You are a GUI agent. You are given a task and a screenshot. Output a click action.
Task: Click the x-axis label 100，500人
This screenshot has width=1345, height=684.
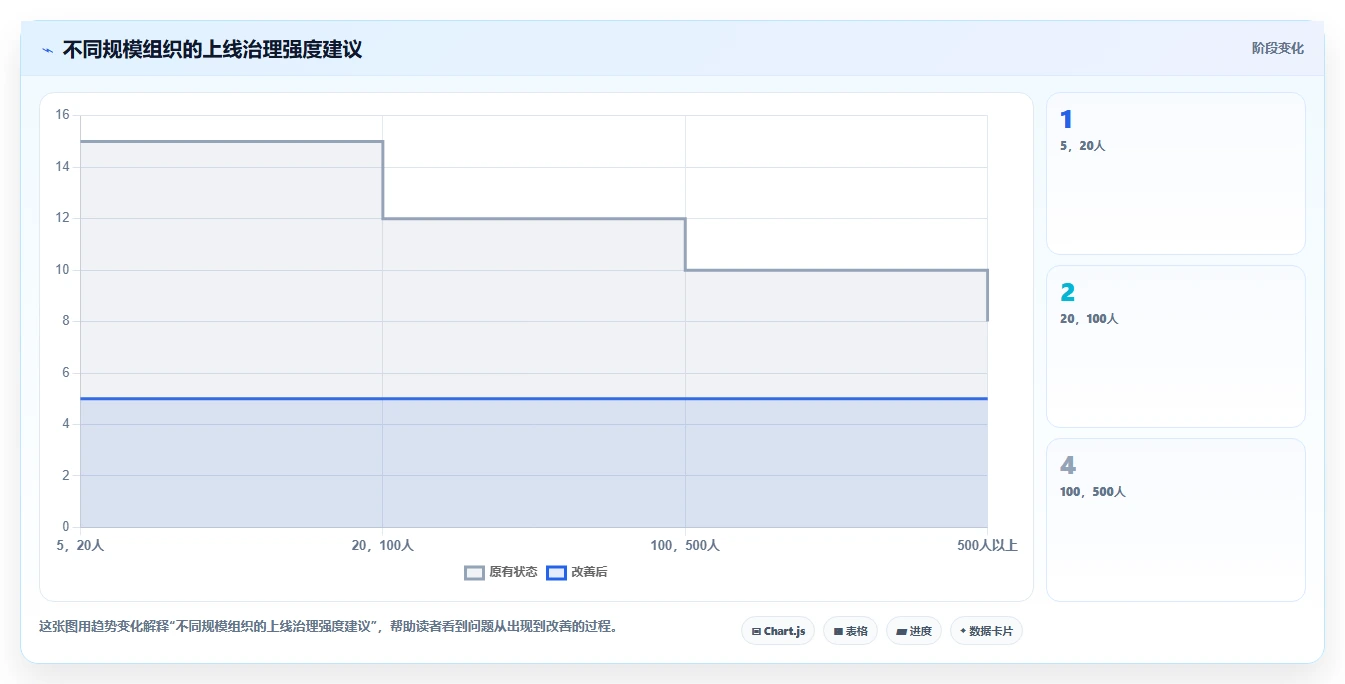tap(685, 545)
